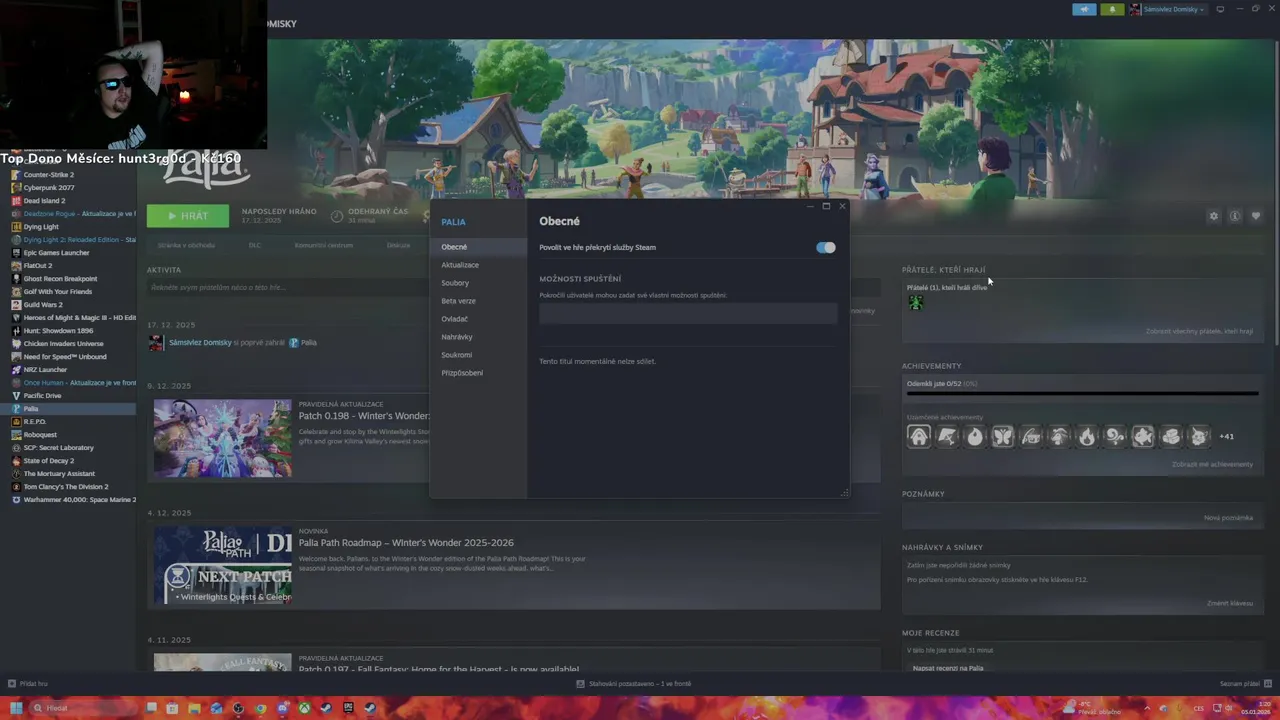Show the +41 more achievements

click(x=1226, y=436)
